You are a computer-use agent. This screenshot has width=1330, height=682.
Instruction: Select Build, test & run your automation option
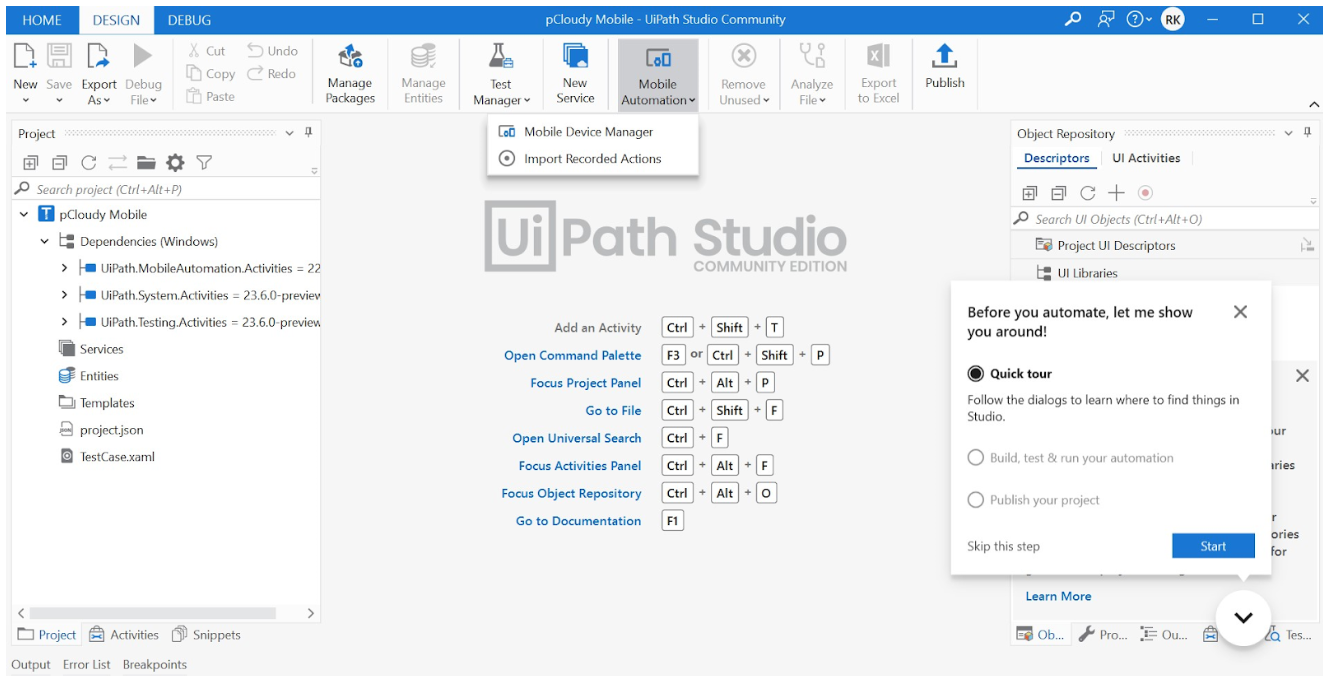[x=976, y=458]
